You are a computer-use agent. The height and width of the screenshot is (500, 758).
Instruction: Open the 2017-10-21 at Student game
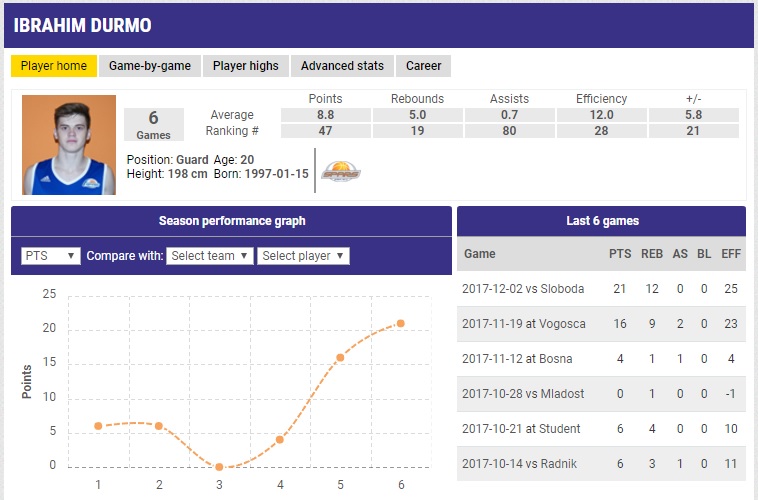(x=521, y=429)
